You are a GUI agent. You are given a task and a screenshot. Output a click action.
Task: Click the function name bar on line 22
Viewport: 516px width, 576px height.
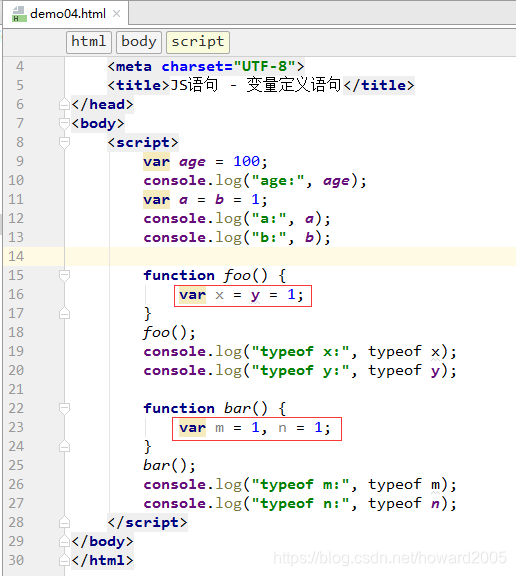tap(237, 408)
